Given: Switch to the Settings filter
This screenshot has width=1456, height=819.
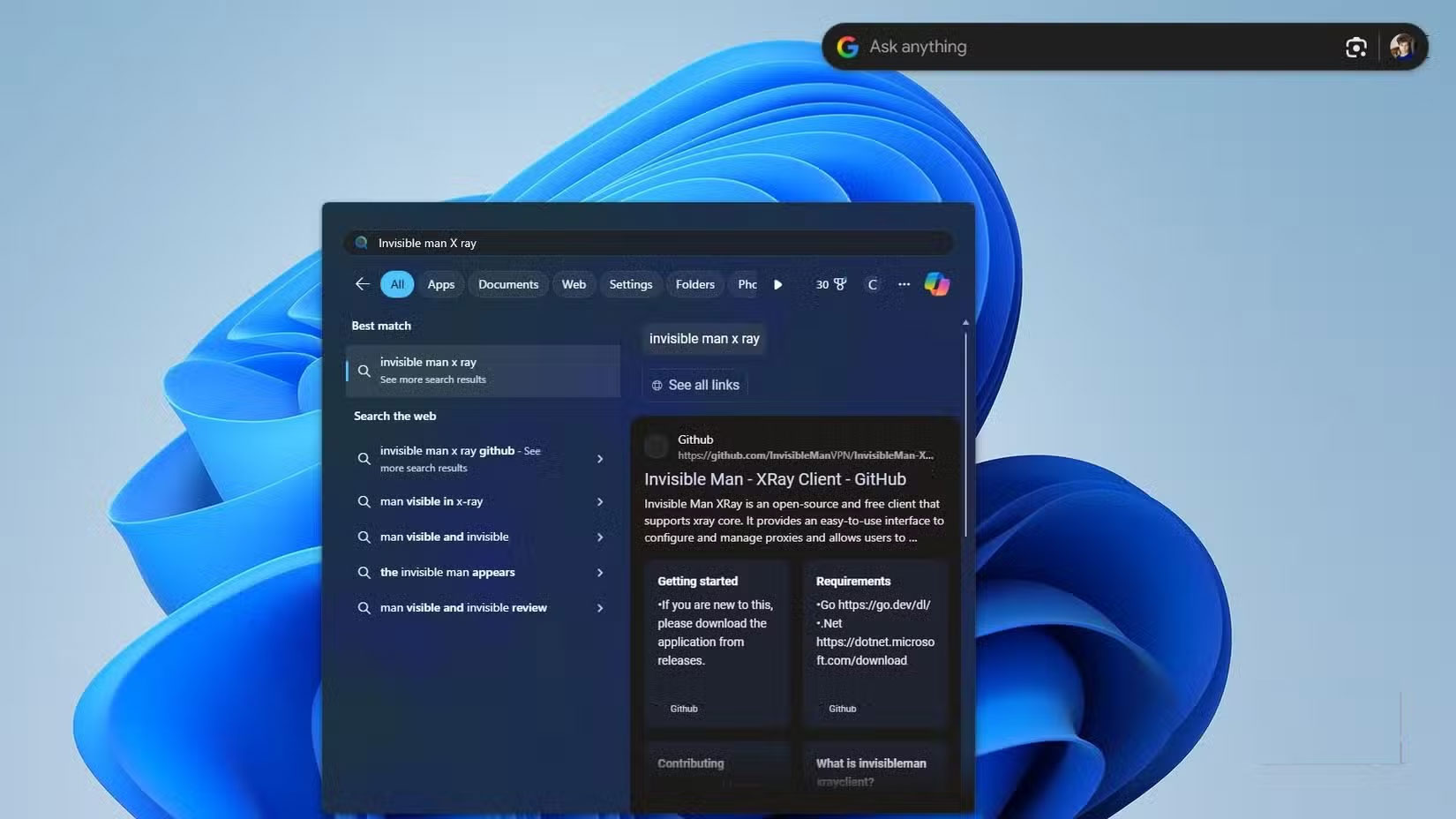Looking at the screenshot, I should (x=630, y=284).
